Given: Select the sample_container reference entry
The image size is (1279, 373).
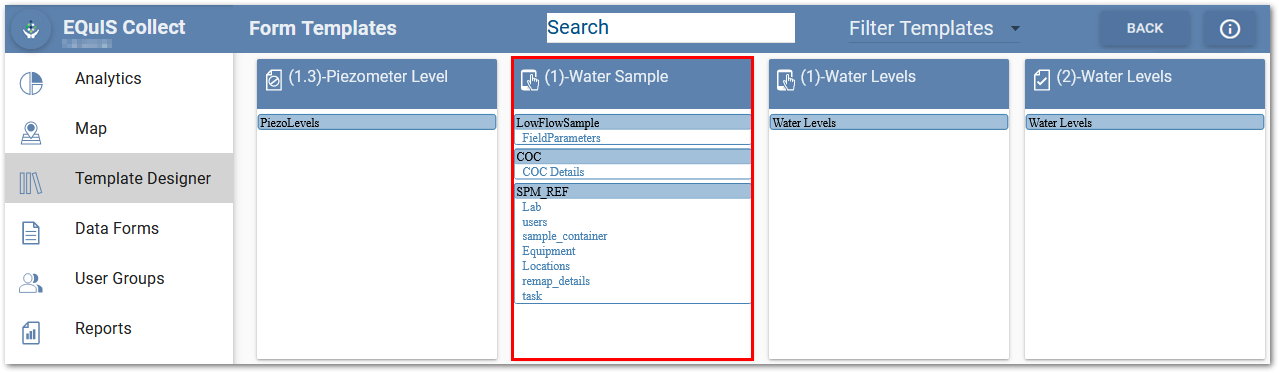Looking at the screenshot, I should [x=565, y=236].
